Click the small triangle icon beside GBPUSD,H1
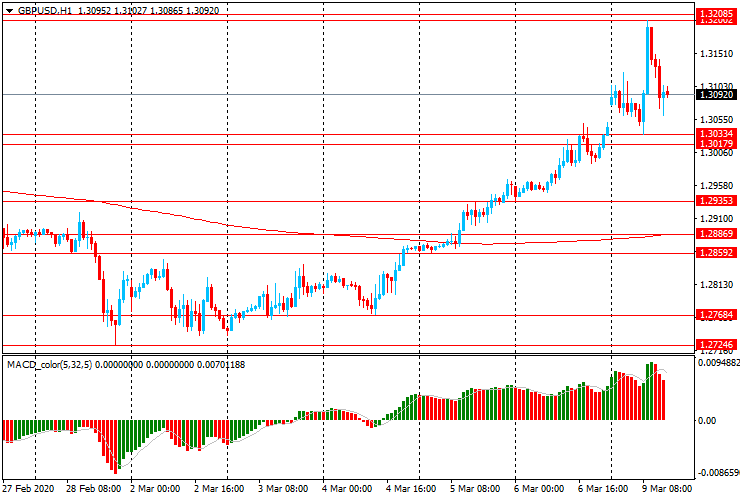Screen dimensions: 740x500 pos(8,10)
